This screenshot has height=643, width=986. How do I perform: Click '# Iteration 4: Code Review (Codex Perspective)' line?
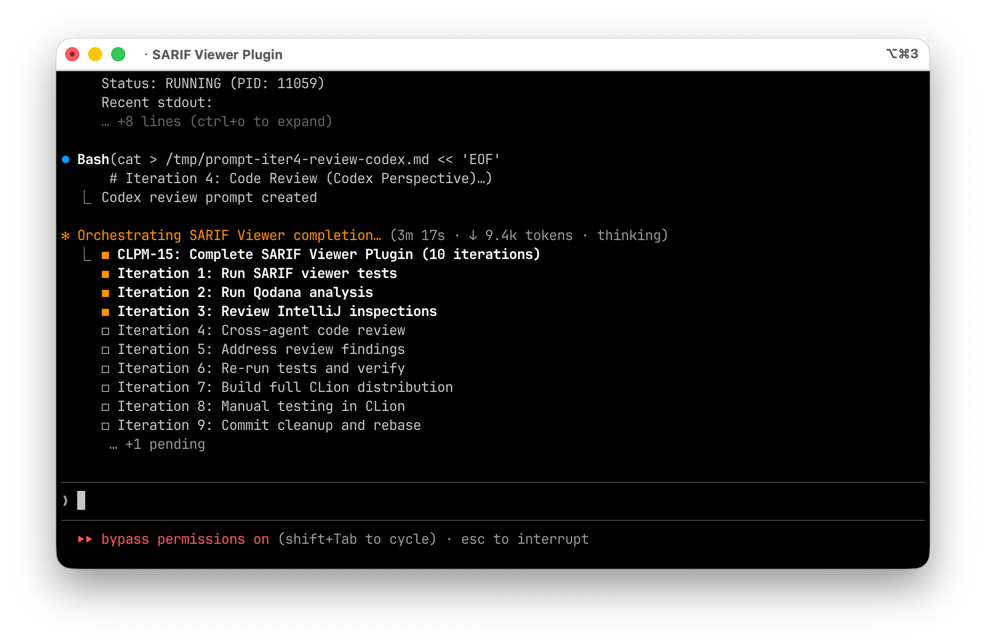301,179
